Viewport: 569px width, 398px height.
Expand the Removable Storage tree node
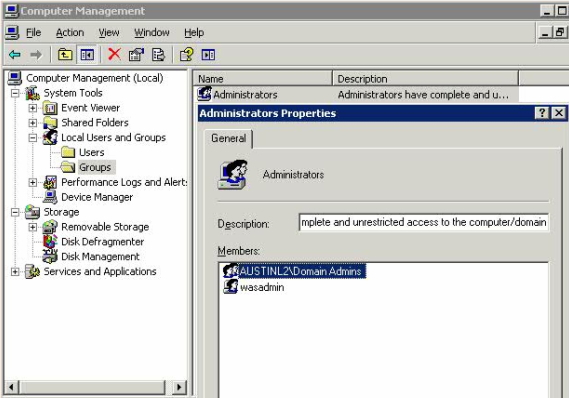pyautogui.click(x=33, y=227)
